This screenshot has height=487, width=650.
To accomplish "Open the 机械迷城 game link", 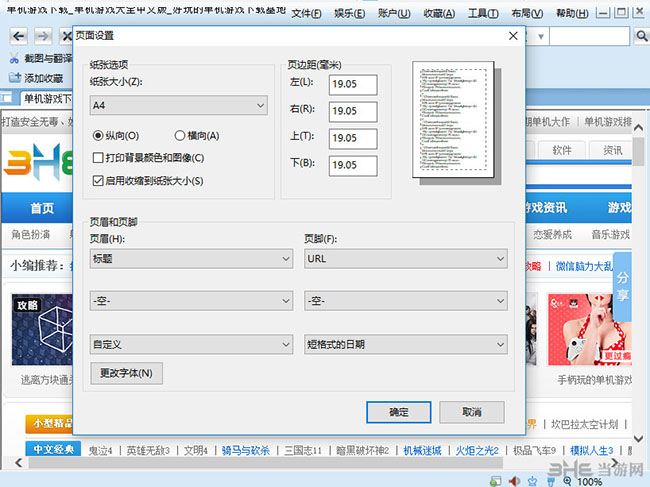I will 422,451.
